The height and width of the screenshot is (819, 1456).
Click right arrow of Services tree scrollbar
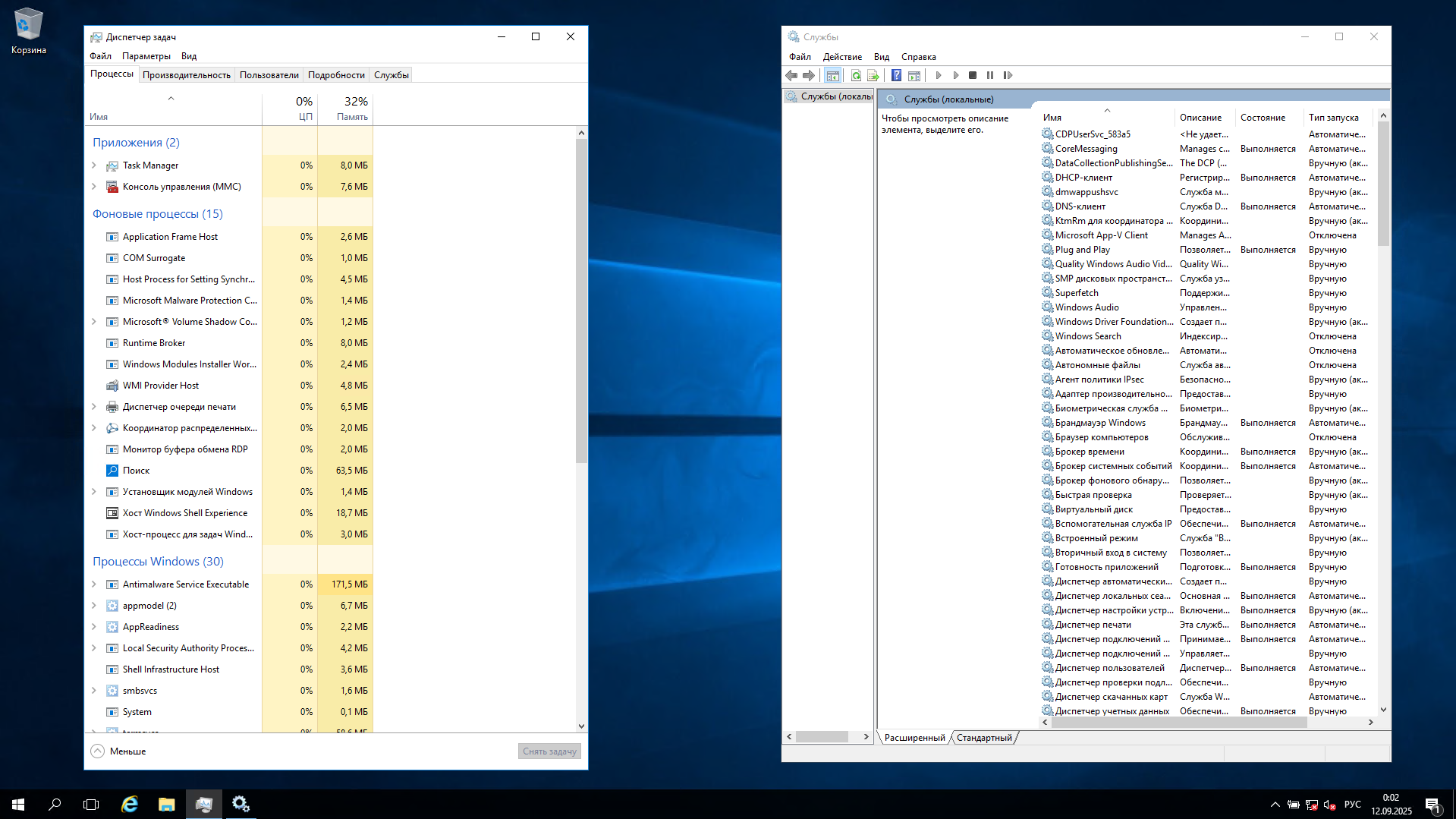point(866,737)
